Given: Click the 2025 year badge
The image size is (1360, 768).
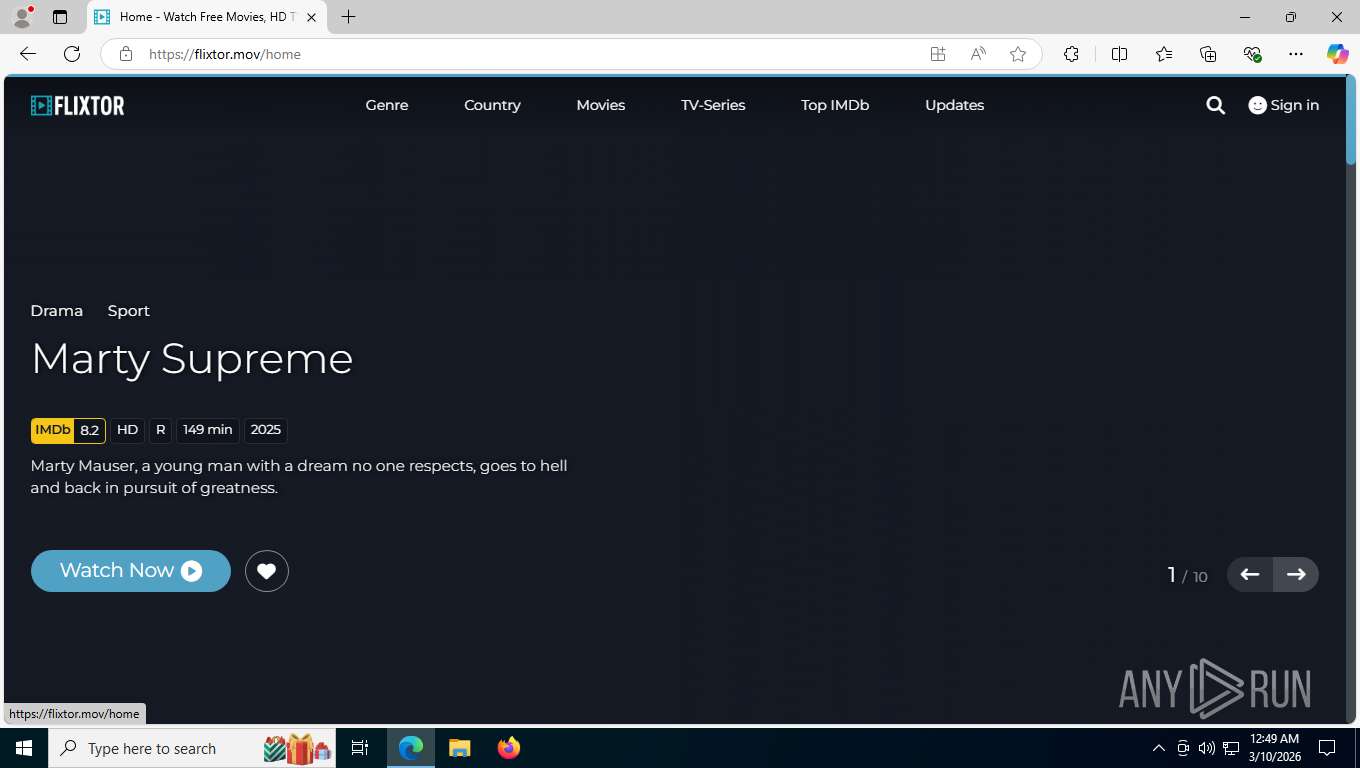Looking at the screenshot, I should point(266,430).
